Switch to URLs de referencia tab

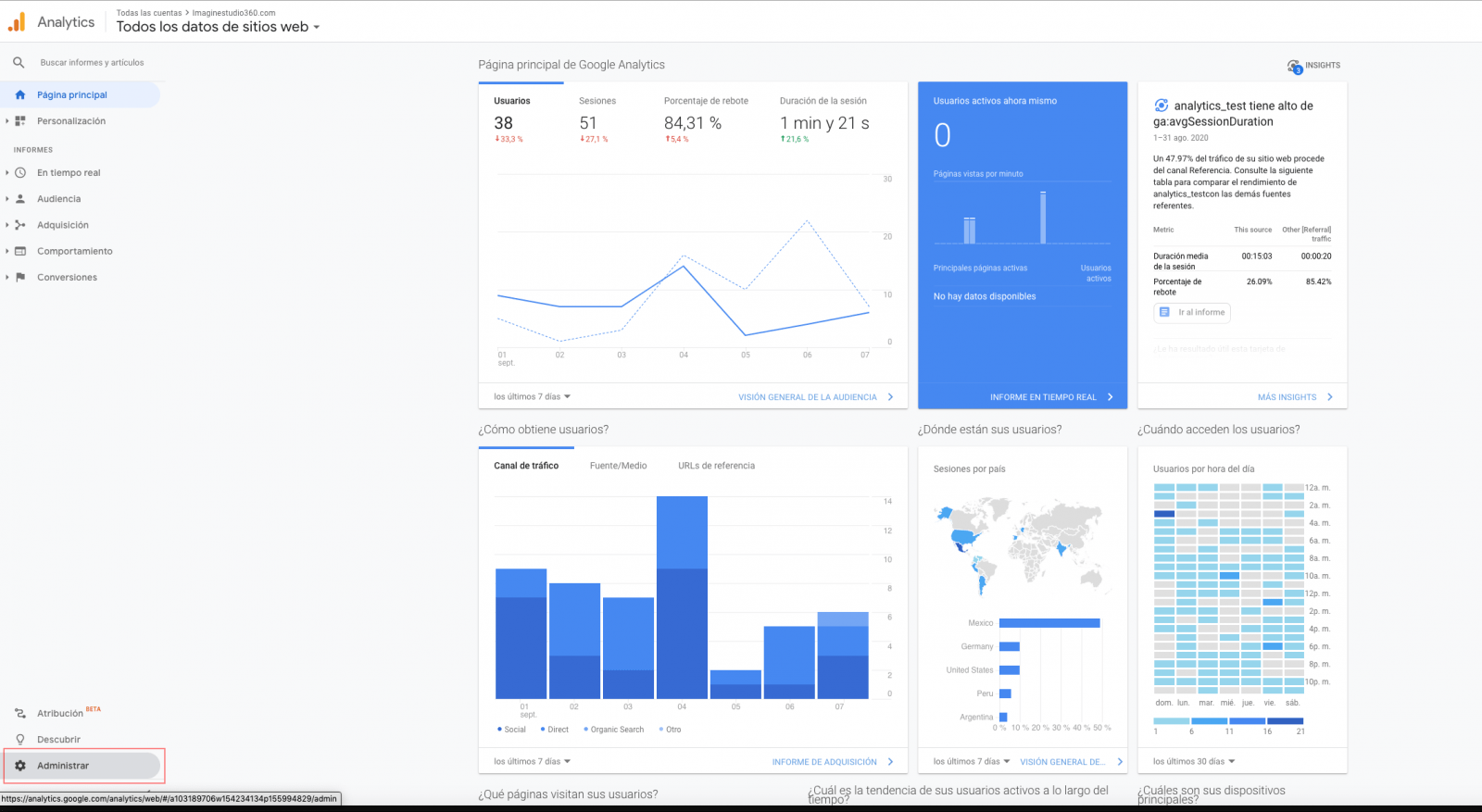(716, 466)
